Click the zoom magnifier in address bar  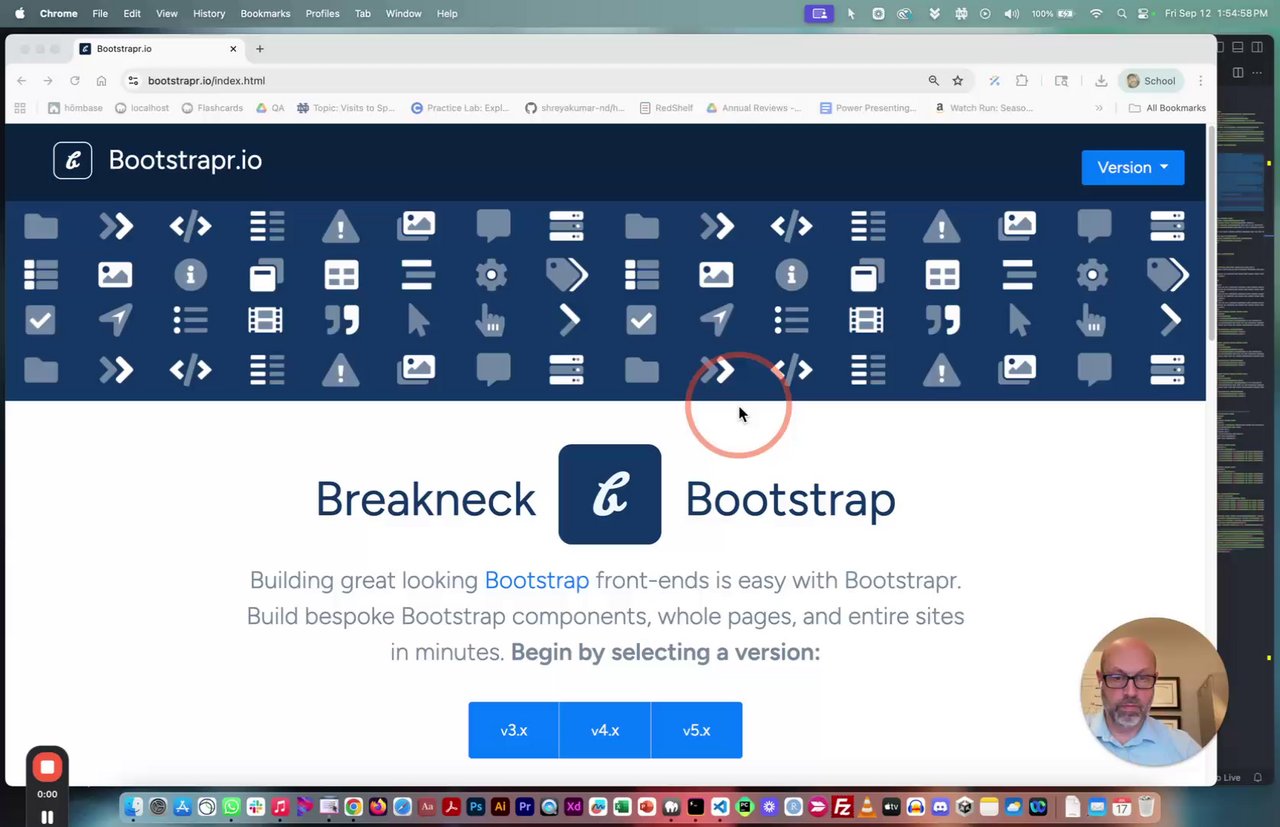pyautogui.click(x=933, y=81)
